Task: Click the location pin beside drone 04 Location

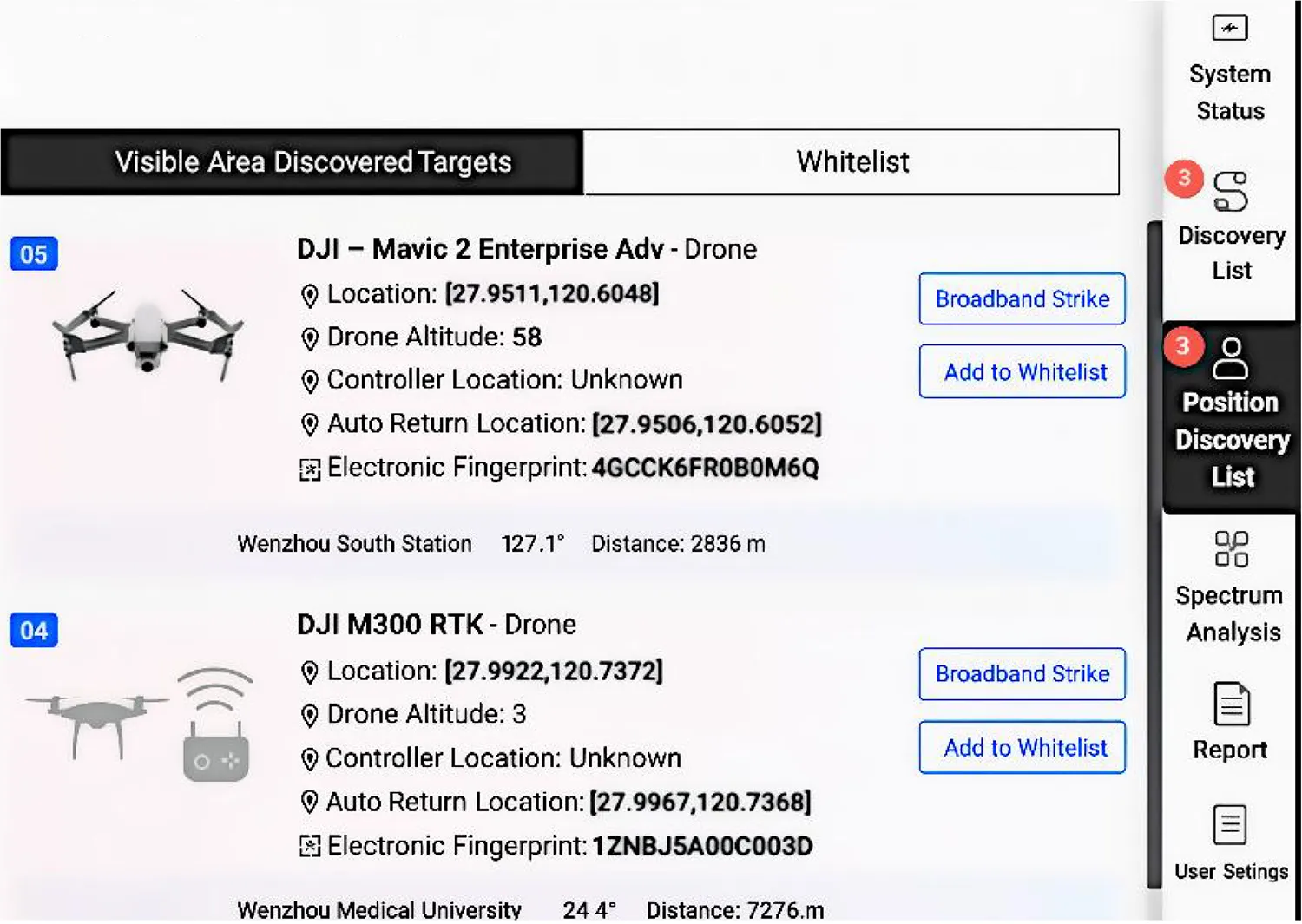Action: tap(309, 672)
